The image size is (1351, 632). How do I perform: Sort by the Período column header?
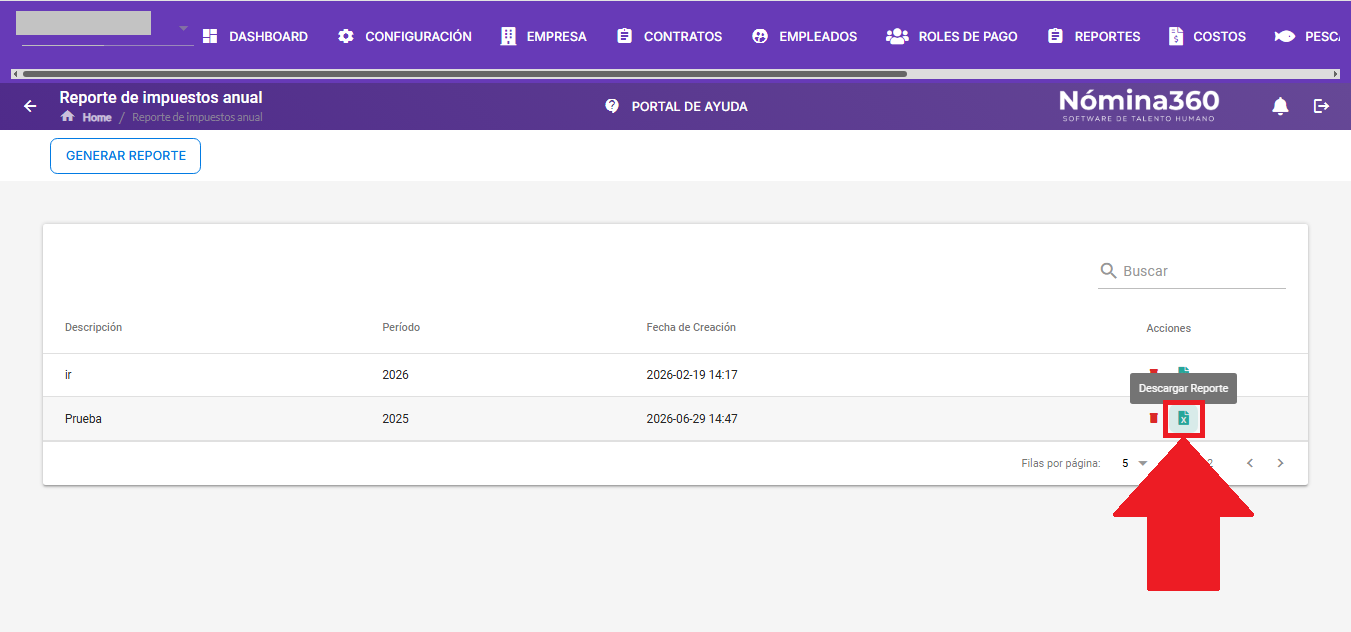point(401,328)
